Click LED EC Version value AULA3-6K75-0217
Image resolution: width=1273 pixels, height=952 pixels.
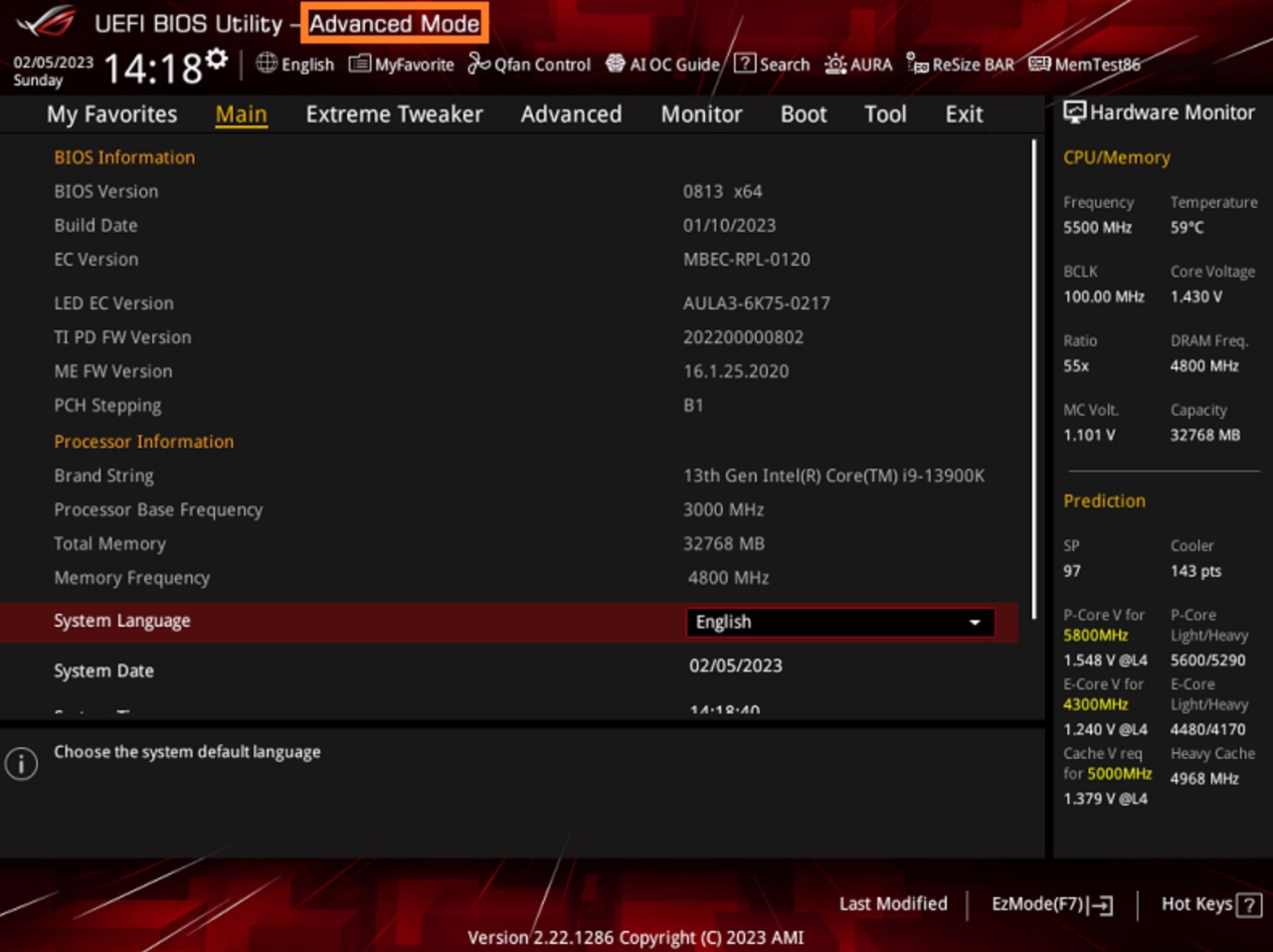[757, 302]
